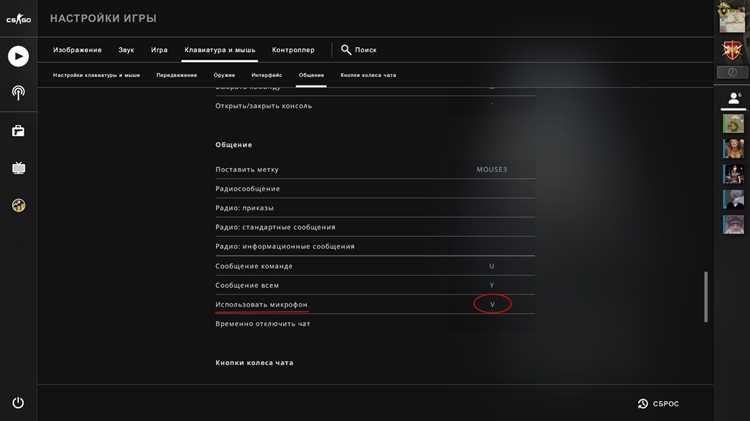Click the reset clock-arrow icon
750x421 pixels.
click(642, 404)
